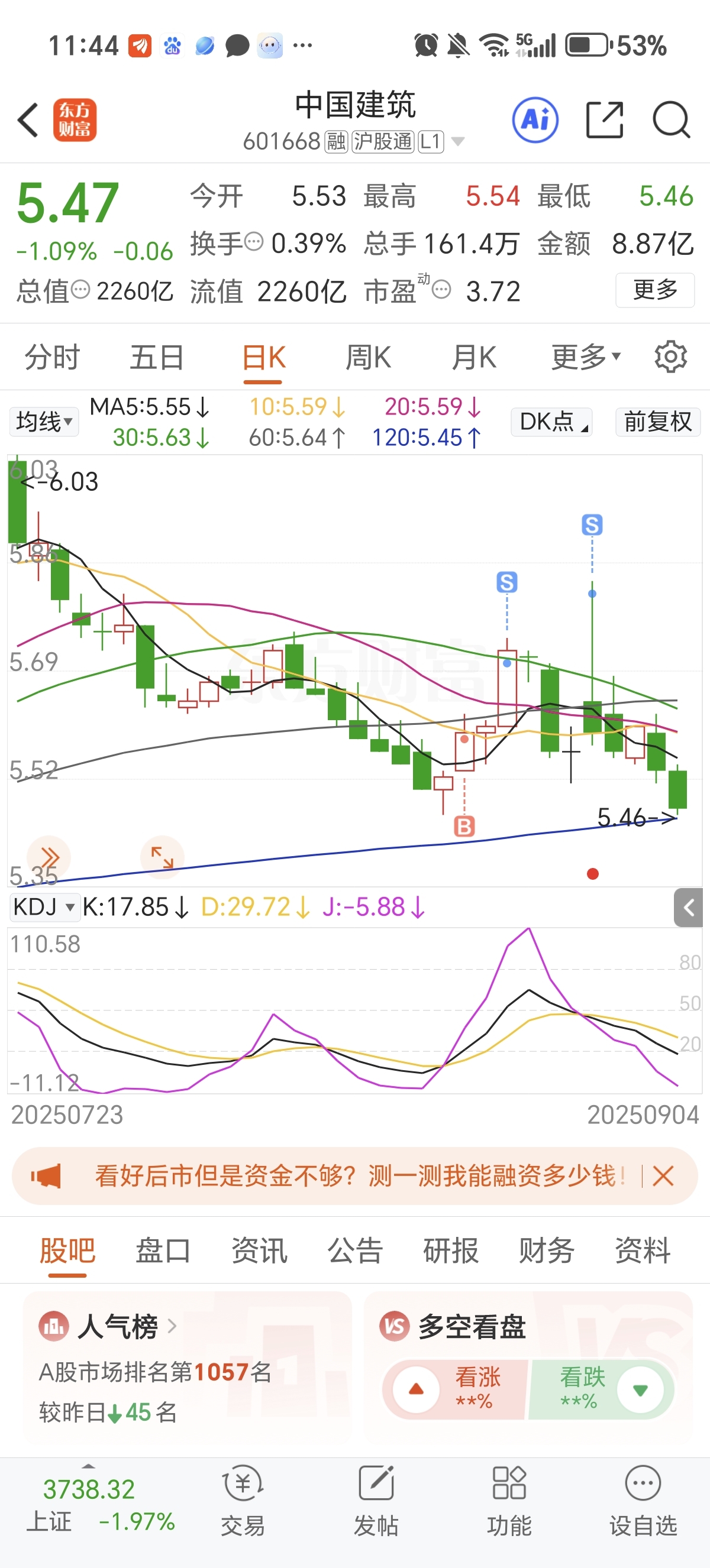Tap the 总值 info circle icon
Image resolution: width=710 pixels, height=1568 pixels.
(x=80, y=289)
